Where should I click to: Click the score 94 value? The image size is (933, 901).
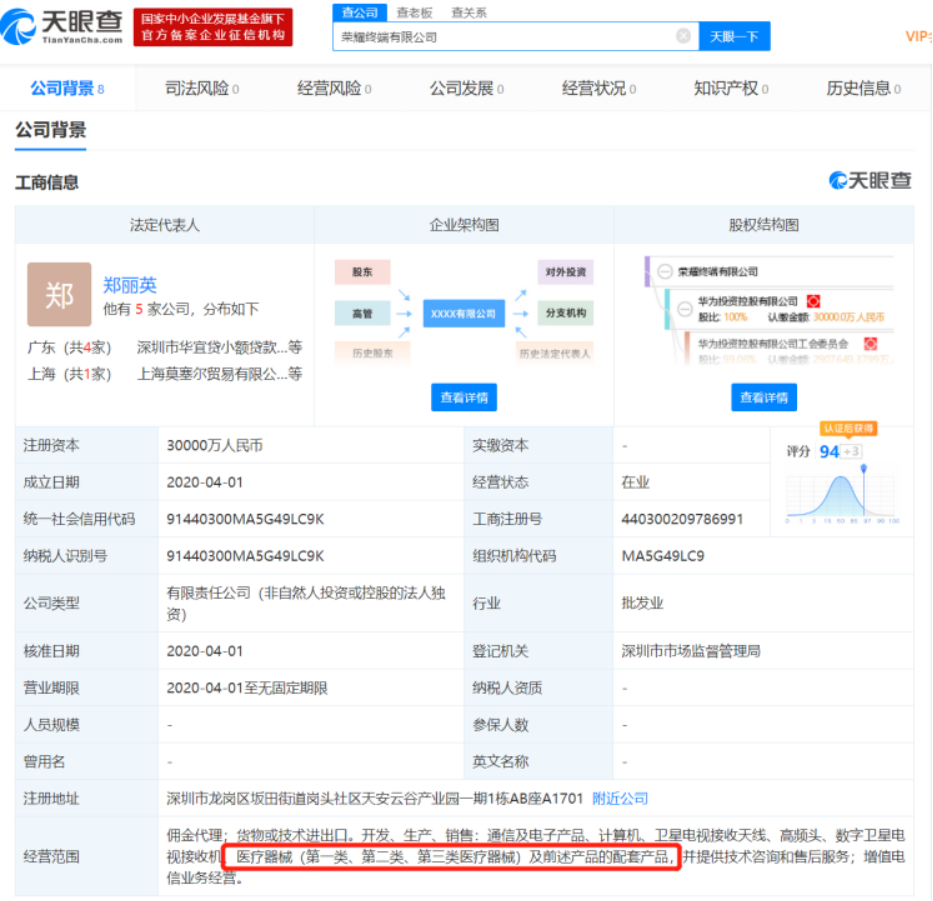click(829, 452)
